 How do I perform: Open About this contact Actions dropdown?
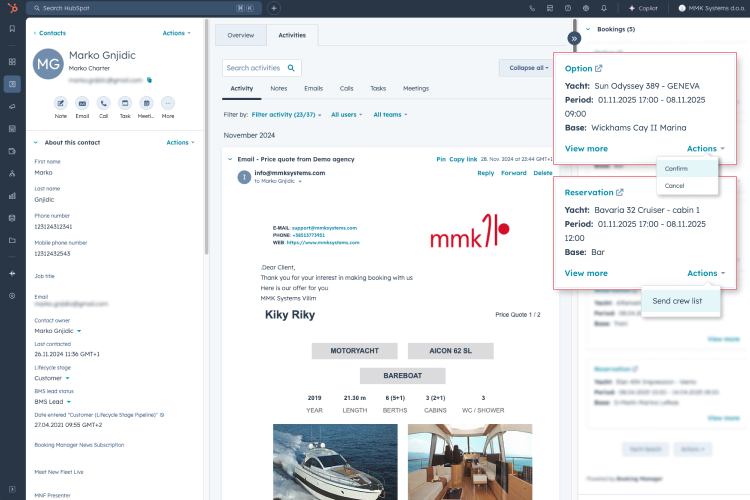[x=180, y=143]
